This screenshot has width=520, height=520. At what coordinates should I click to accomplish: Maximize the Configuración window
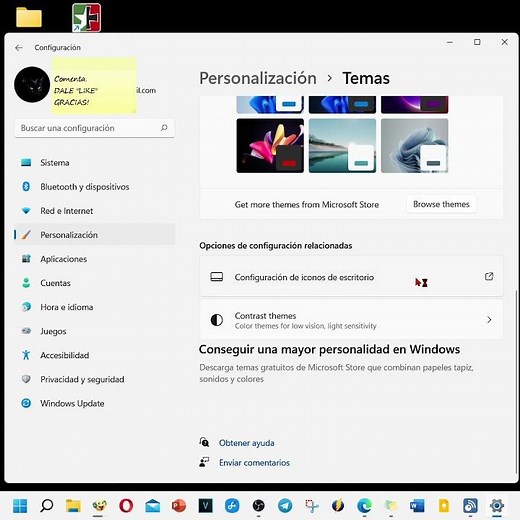pos(477,42)
